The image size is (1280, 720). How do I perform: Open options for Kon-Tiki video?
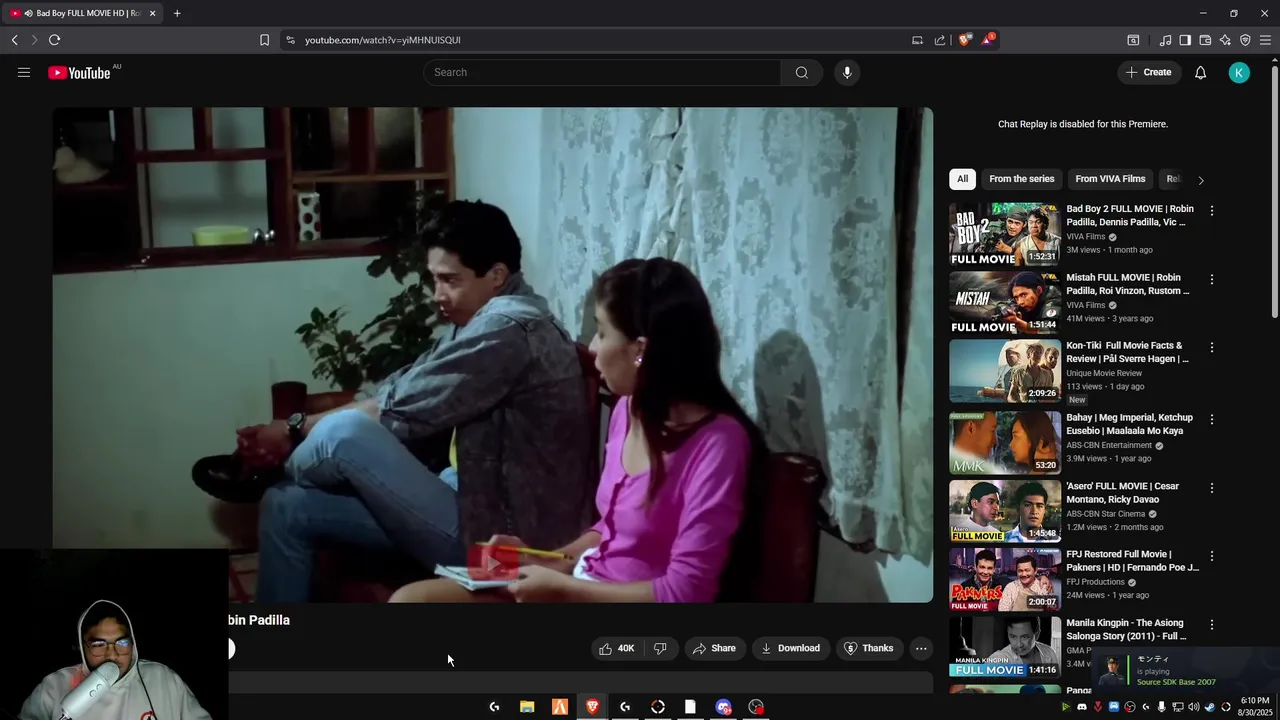pyautogui.click(x=1211, y=347)
